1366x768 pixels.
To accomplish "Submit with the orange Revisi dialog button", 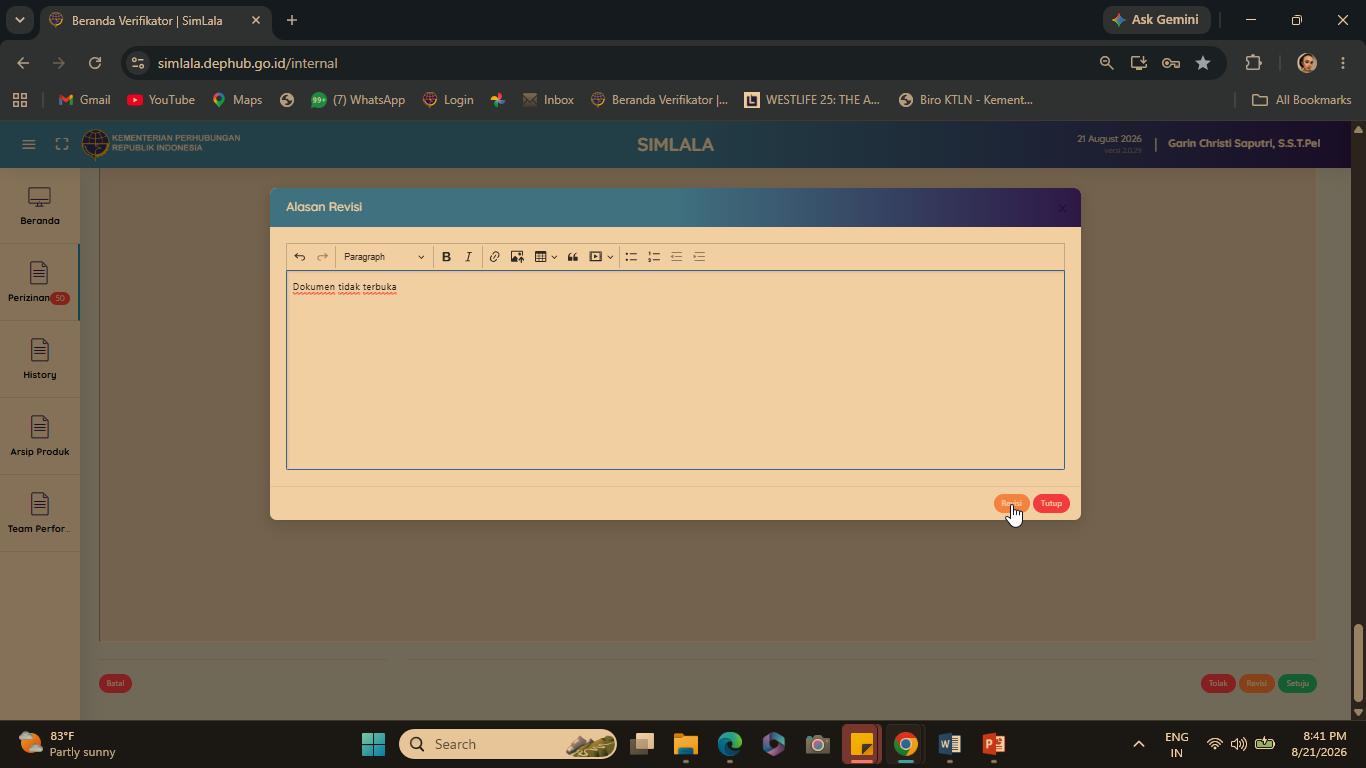I will (x=1011, y=503).
